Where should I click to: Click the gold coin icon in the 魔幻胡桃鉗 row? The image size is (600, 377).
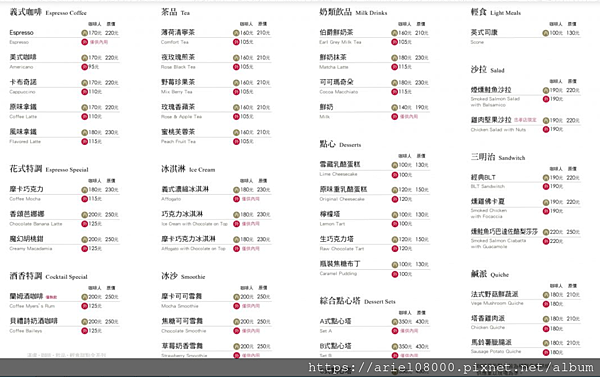pyautogui.click(x=85, y=240)
